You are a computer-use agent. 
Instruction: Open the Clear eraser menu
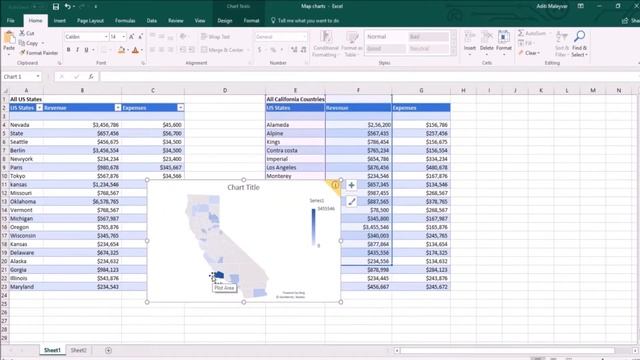(529, 53)
